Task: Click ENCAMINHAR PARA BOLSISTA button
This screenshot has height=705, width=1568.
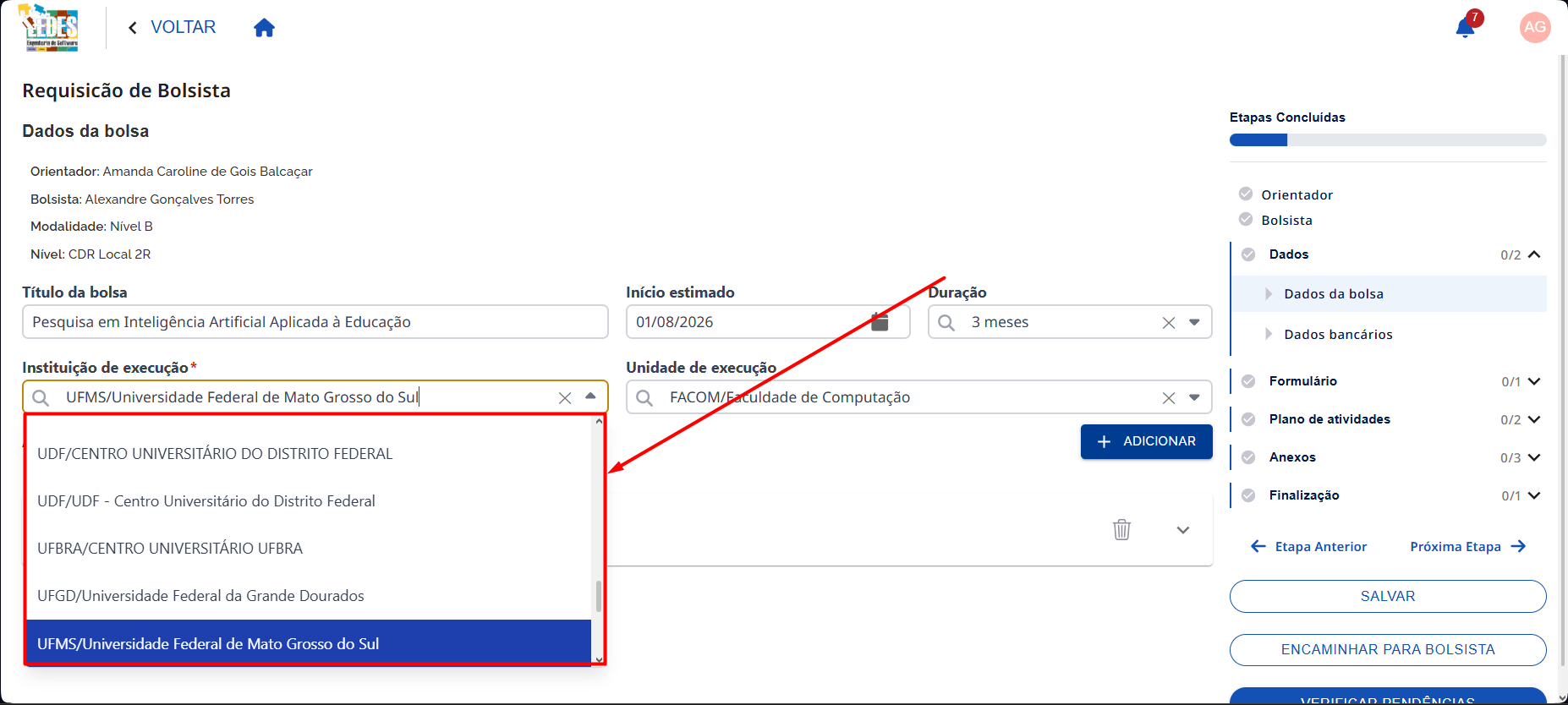Action: pos(1388,650)
